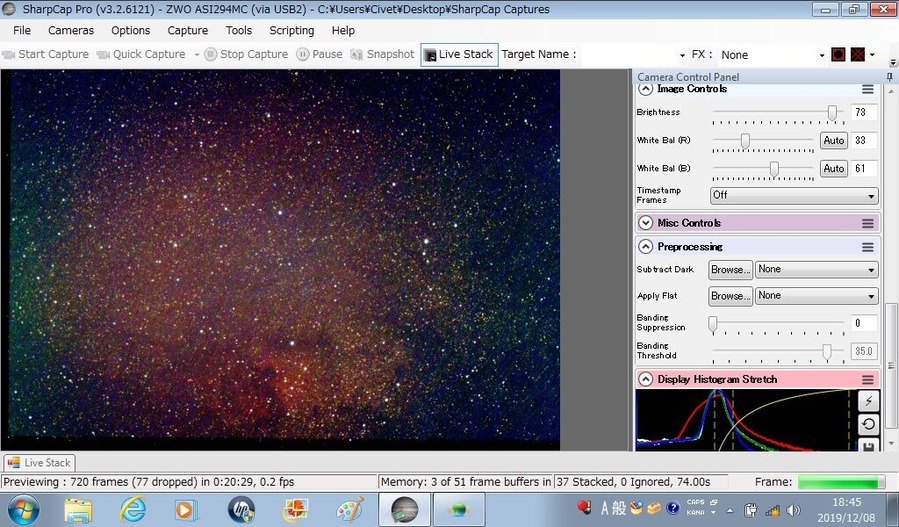Open the Preprocessing hamburger menu icon
Viewport: 899px width, 527px height.
867,247
